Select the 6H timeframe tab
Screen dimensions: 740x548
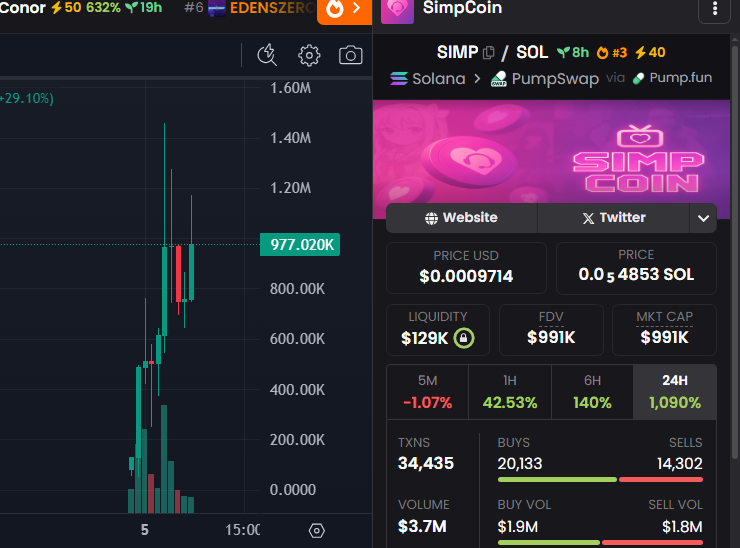(592, 392)
